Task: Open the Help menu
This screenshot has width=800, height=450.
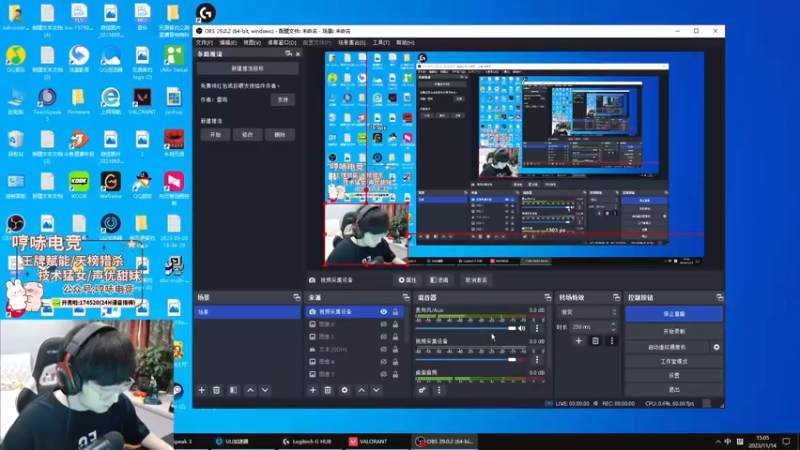Action: 405,43
